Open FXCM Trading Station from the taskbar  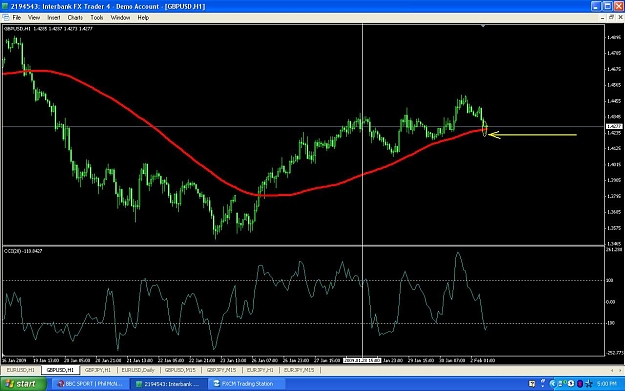[246, 384]
